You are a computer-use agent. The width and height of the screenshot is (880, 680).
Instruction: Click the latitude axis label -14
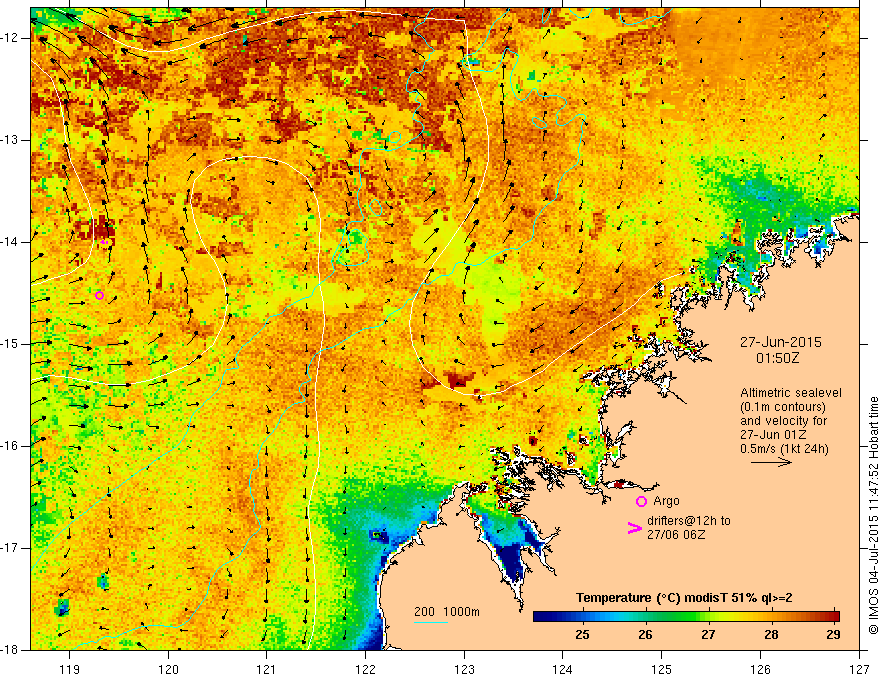tap(11, 242)
